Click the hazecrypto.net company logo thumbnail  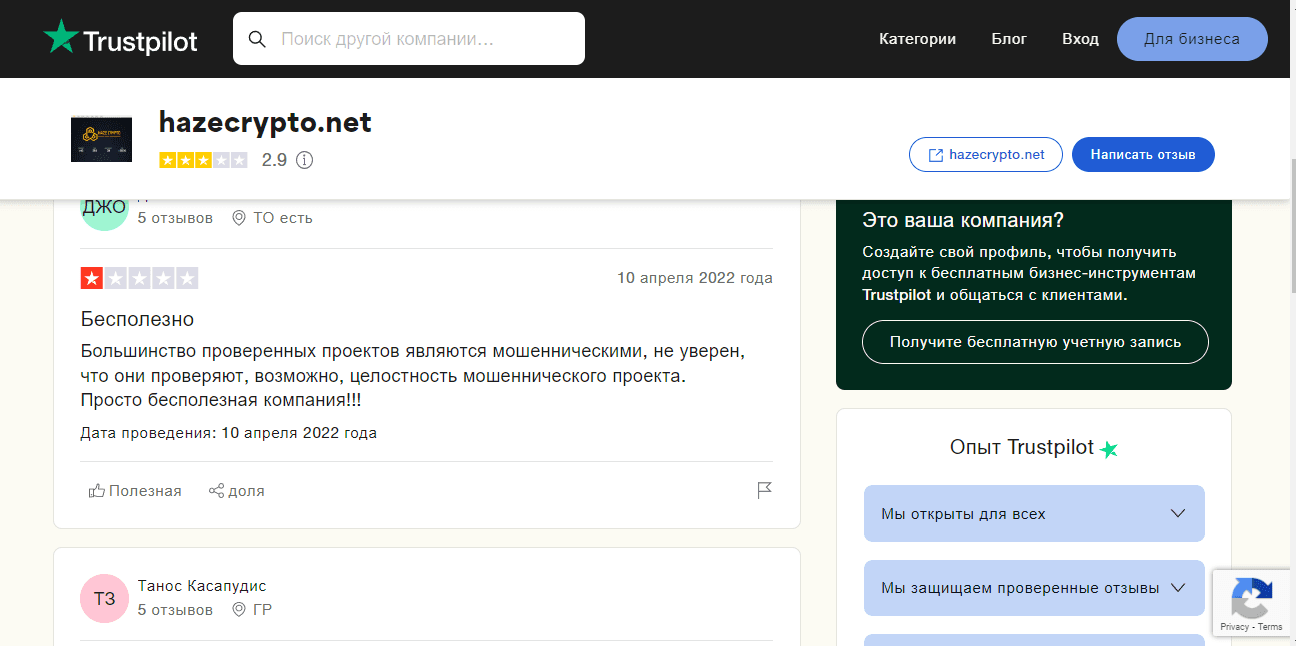point(101,139)
